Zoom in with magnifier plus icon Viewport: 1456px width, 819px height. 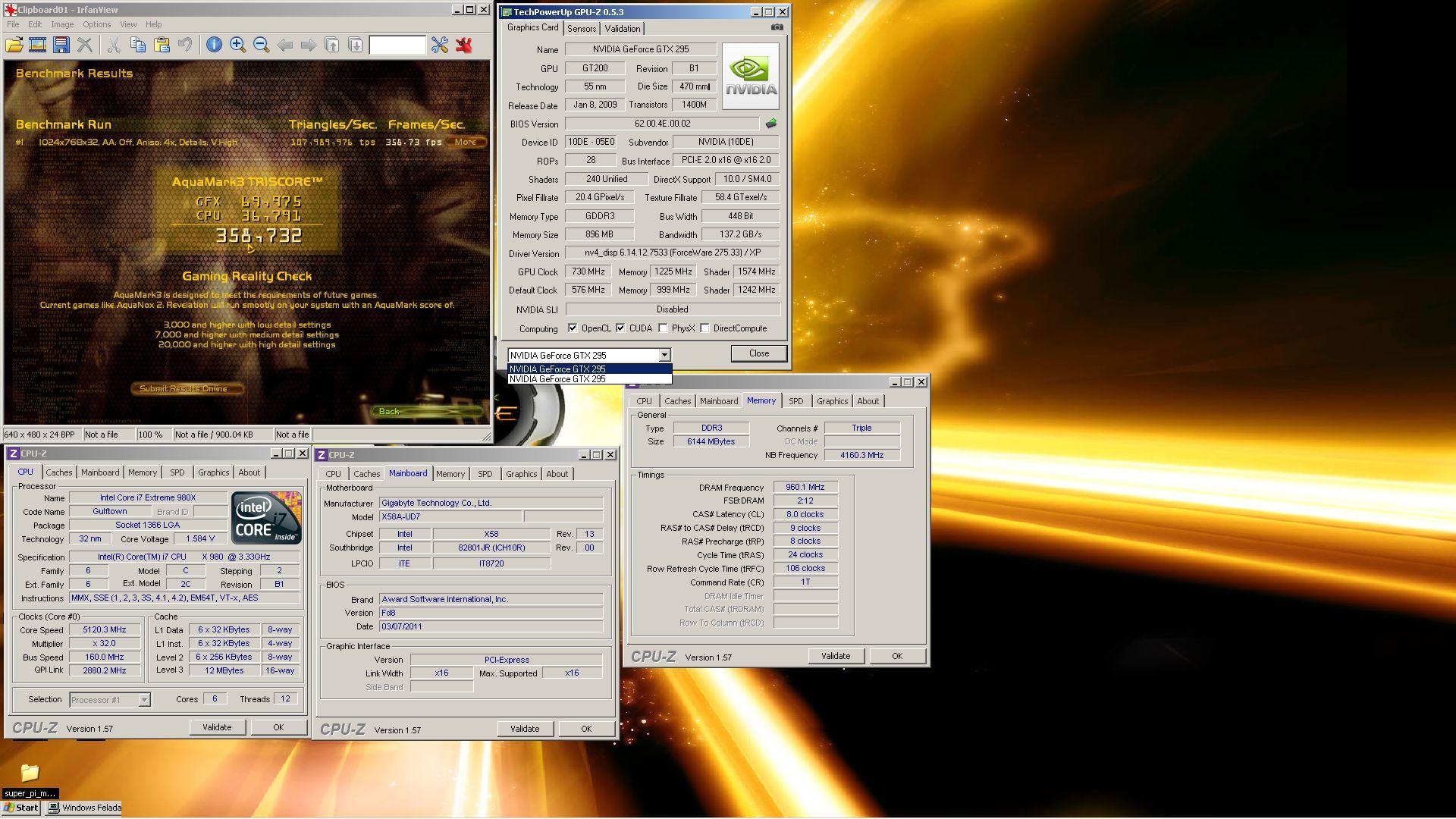click(x=237, y=45)
